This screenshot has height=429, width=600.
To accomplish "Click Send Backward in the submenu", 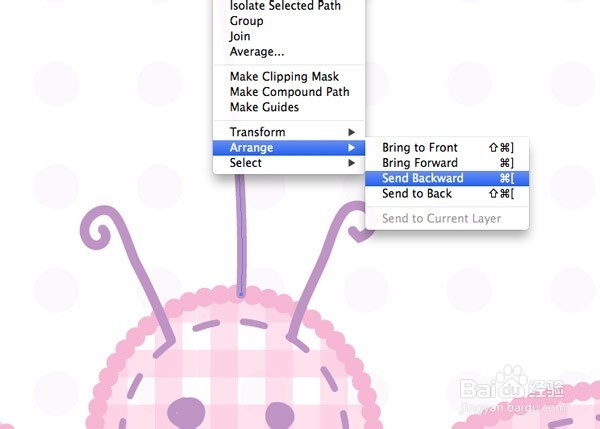I will 447,178.
